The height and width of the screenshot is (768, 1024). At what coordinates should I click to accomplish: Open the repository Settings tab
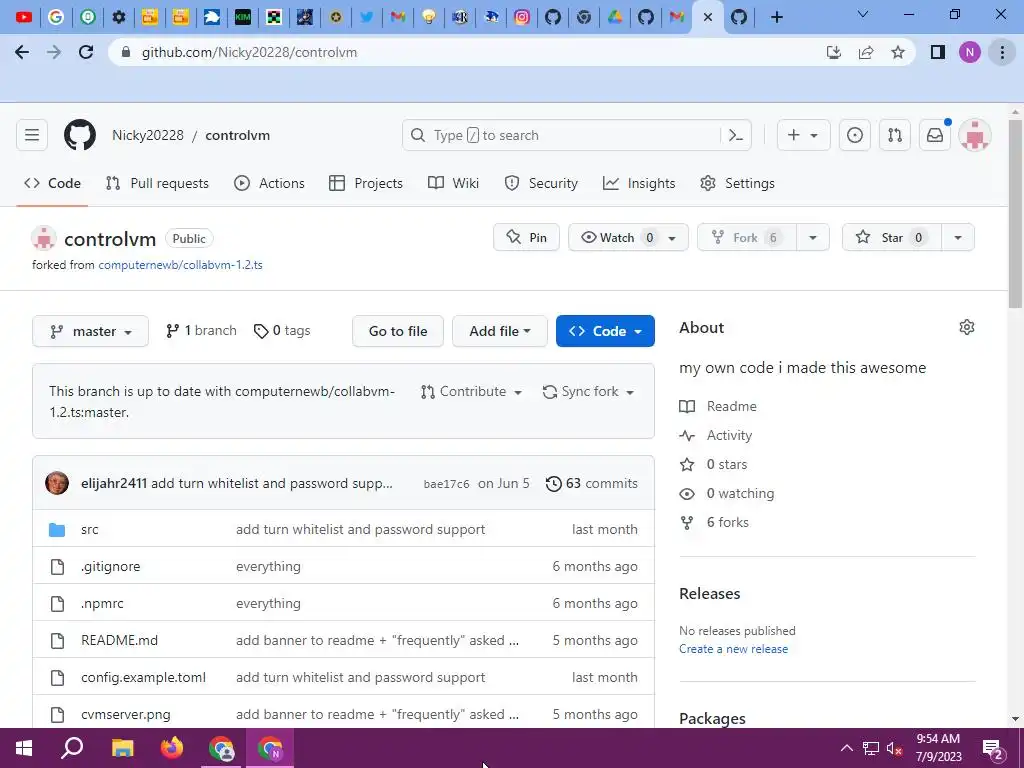click(737, 184)
